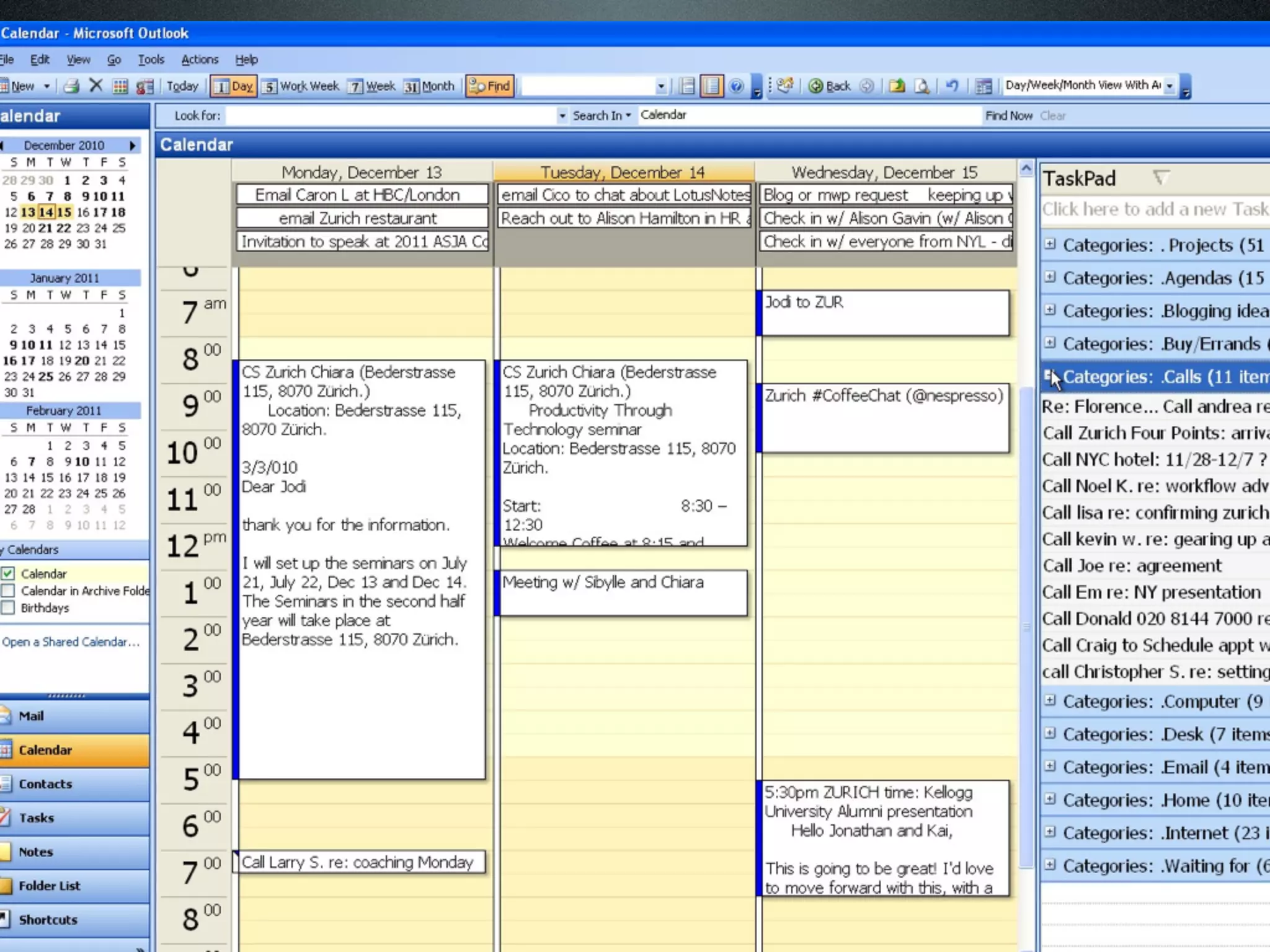Click the Undo arrow icon
This screenshot has width=1270, height=952.
952,86
